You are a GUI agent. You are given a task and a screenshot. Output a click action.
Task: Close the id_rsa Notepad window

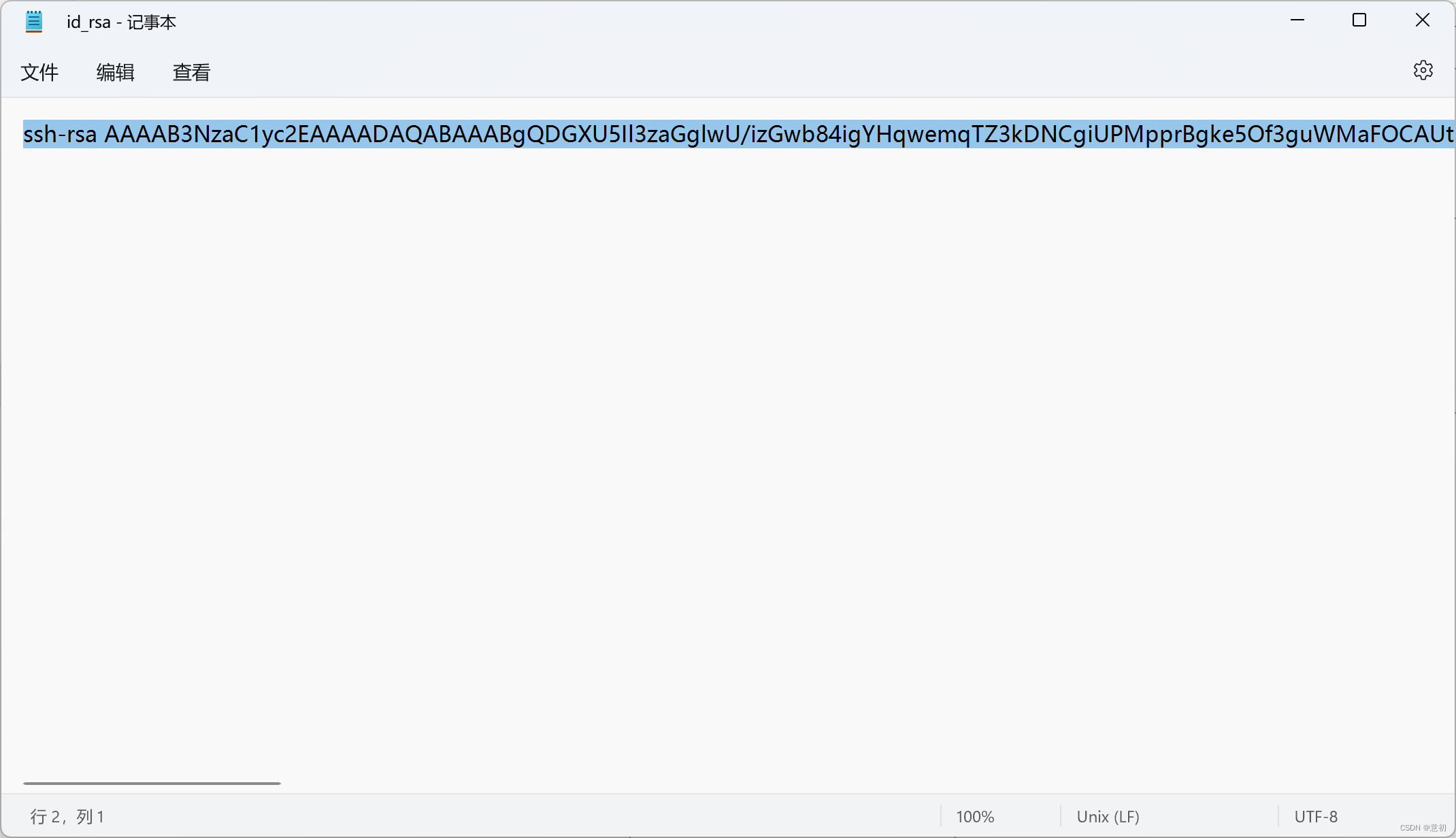pos(1422,20)
